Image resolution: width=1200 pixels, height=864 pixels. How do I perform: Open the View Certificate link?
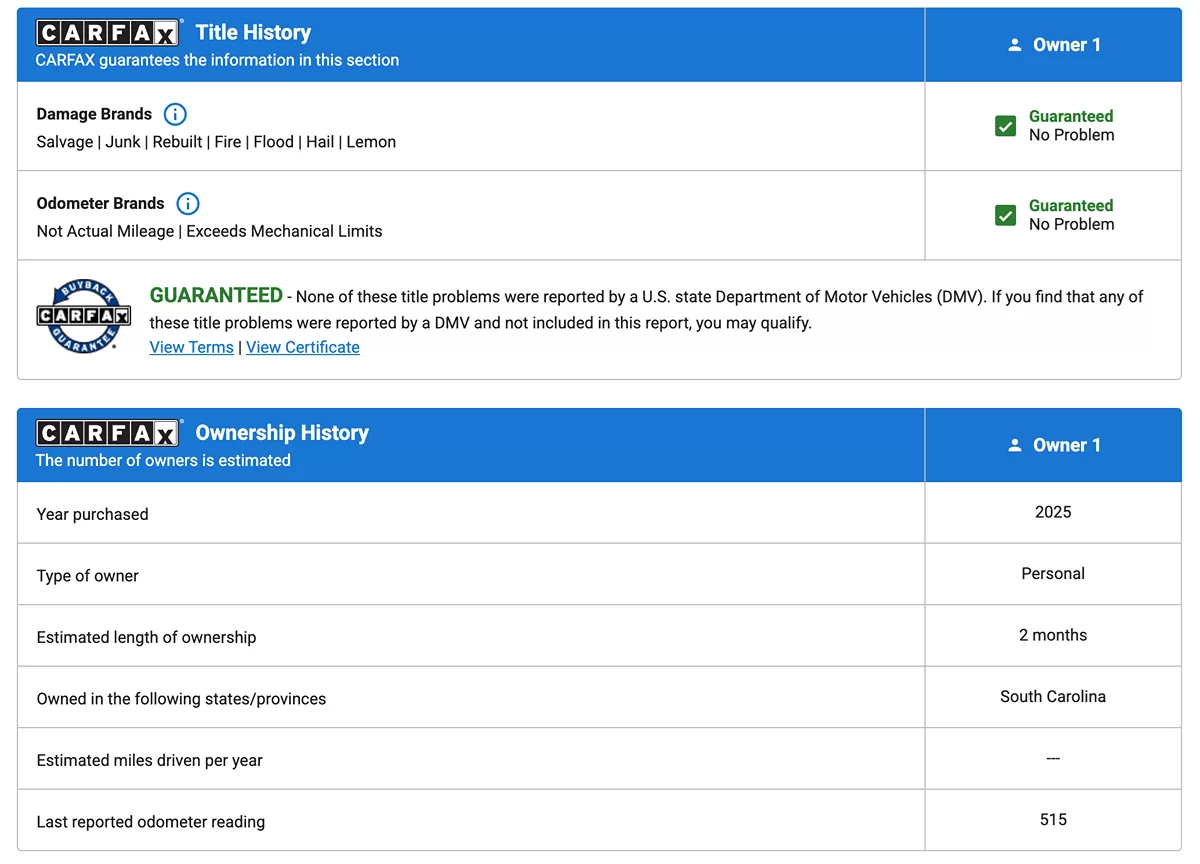pyautogui.click(x=302, y=347)
